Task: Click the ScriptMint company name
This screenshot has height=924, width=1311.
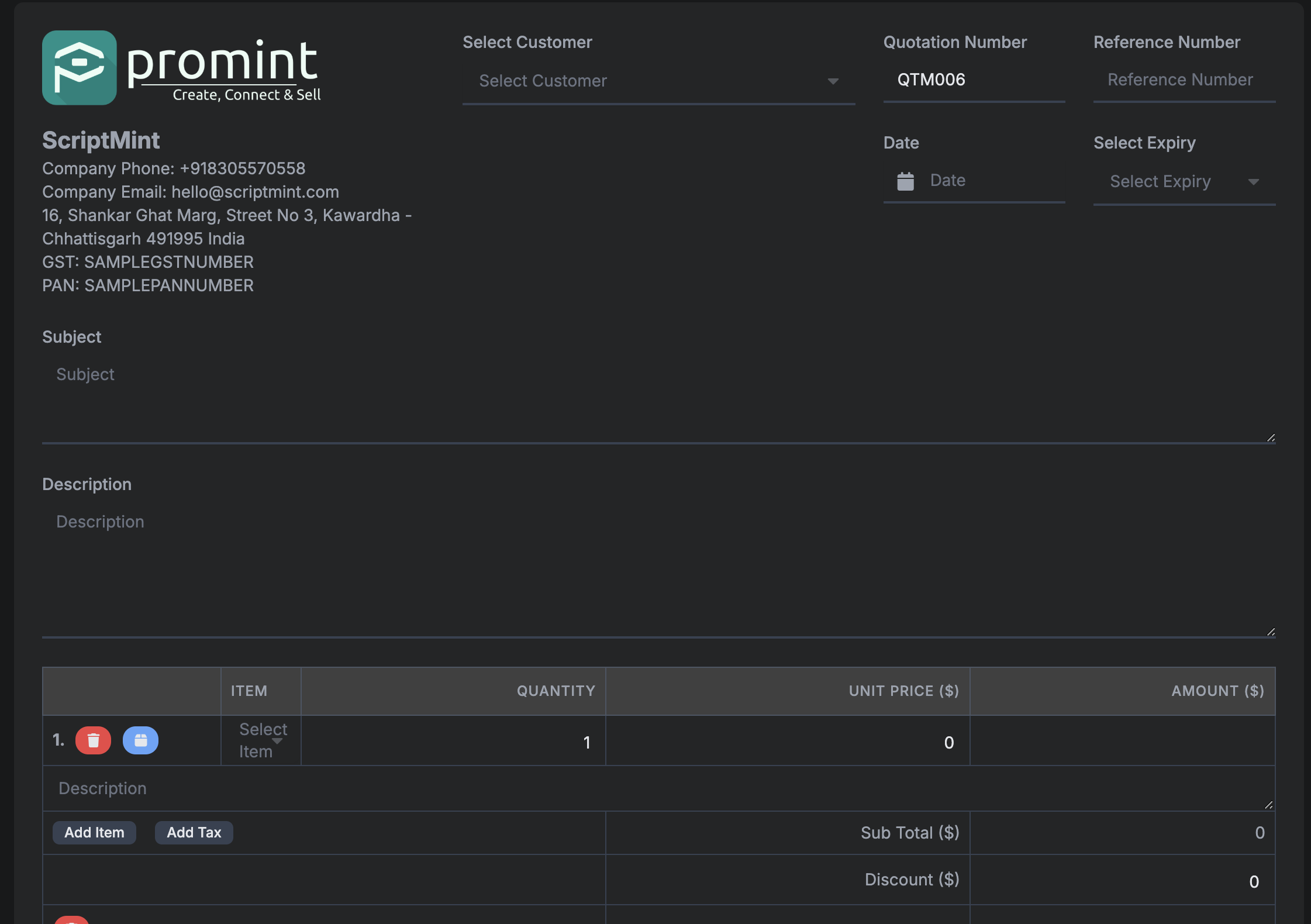Action: pos(101,140)
